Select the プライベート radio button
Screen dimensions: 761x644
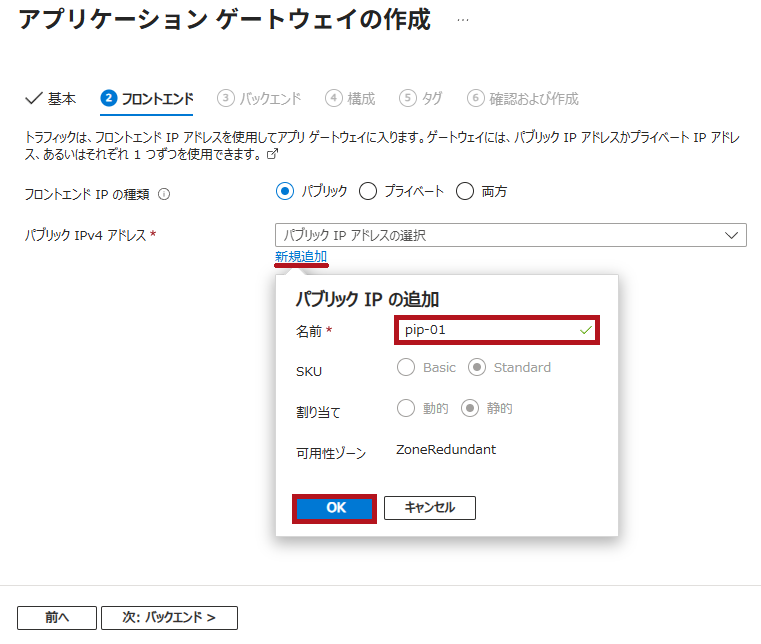(367, 191)
